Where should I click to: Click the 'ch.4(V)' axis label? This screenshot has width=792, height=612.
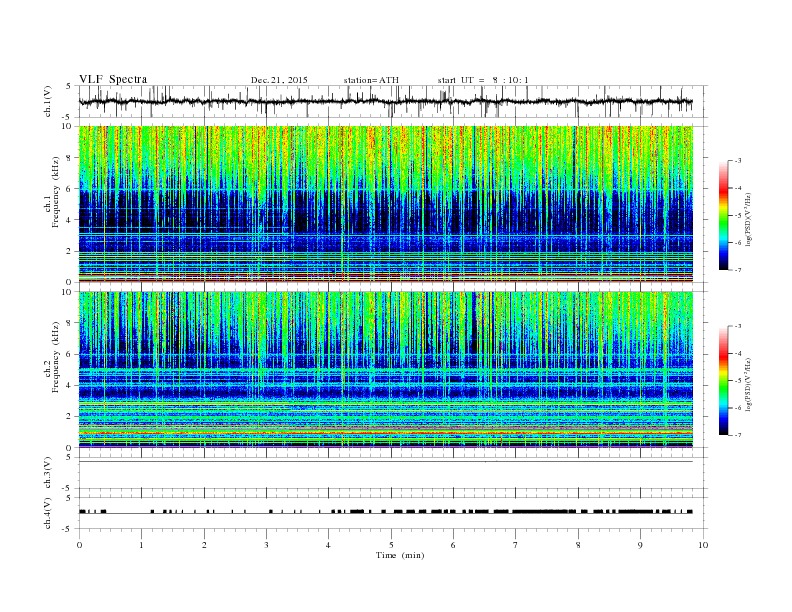(x=48, y=513)
